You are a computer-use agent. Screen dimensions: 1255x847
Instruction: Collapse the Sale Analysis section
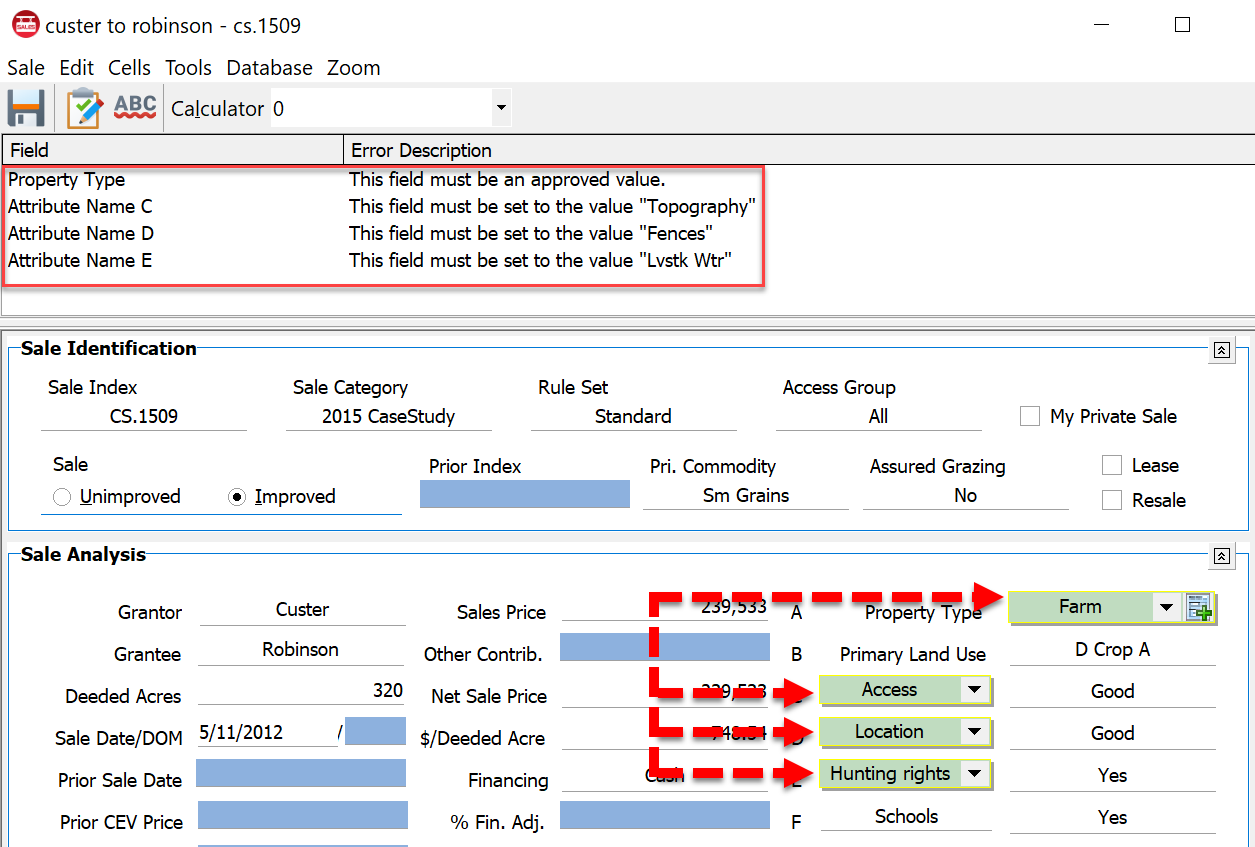(1221, 556)
